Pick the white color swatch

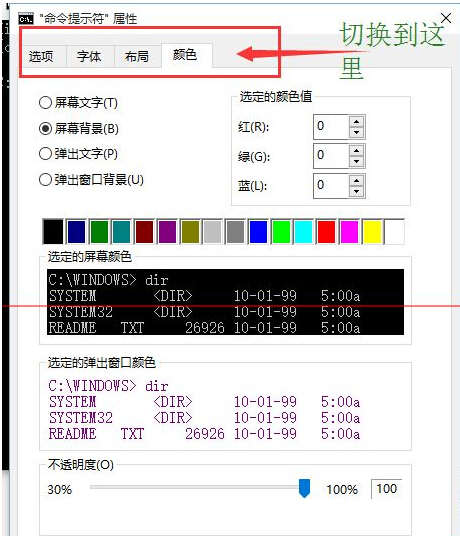click(394, 232)
